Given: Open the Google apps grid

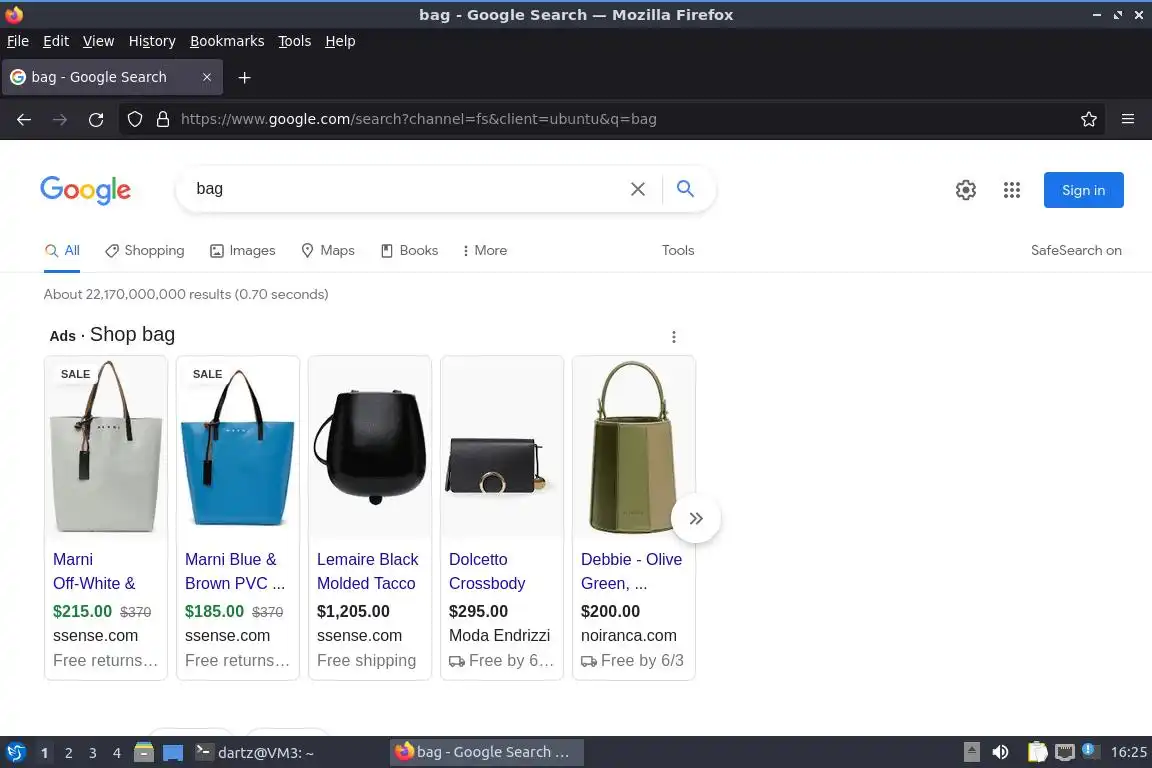Looking at the screenshot, I should coord(1012,190).
